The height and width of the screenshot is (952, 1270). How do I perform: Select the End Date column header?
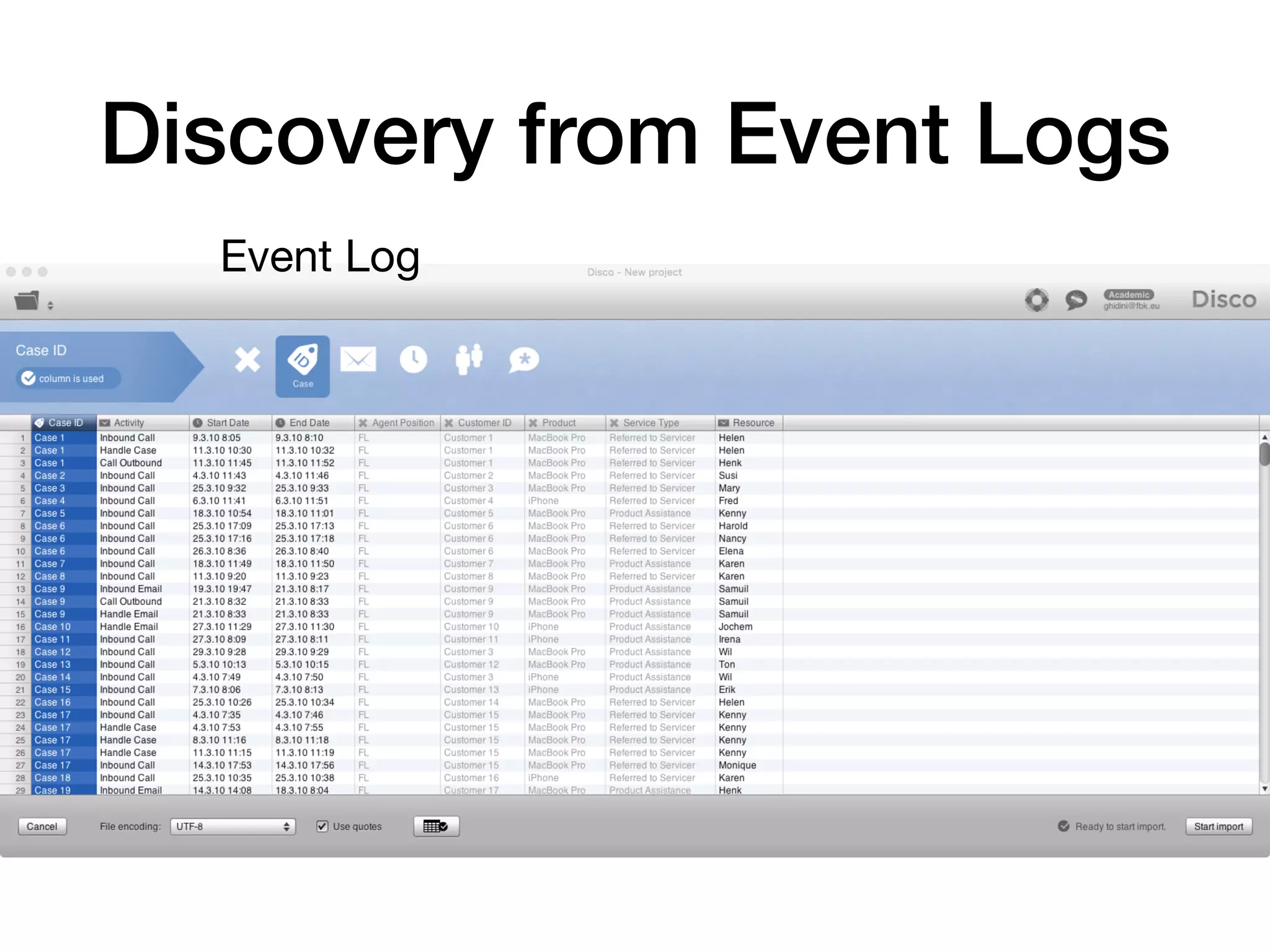pyautogui.click(x=313, y=423)
